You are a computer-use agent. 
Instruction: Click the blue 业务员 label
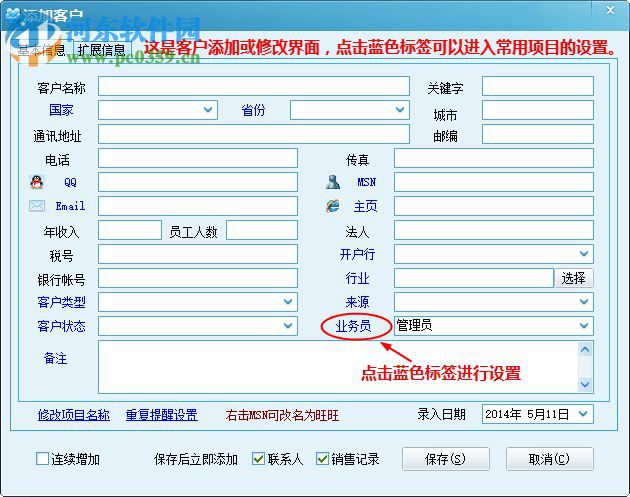tap(354, 326)
